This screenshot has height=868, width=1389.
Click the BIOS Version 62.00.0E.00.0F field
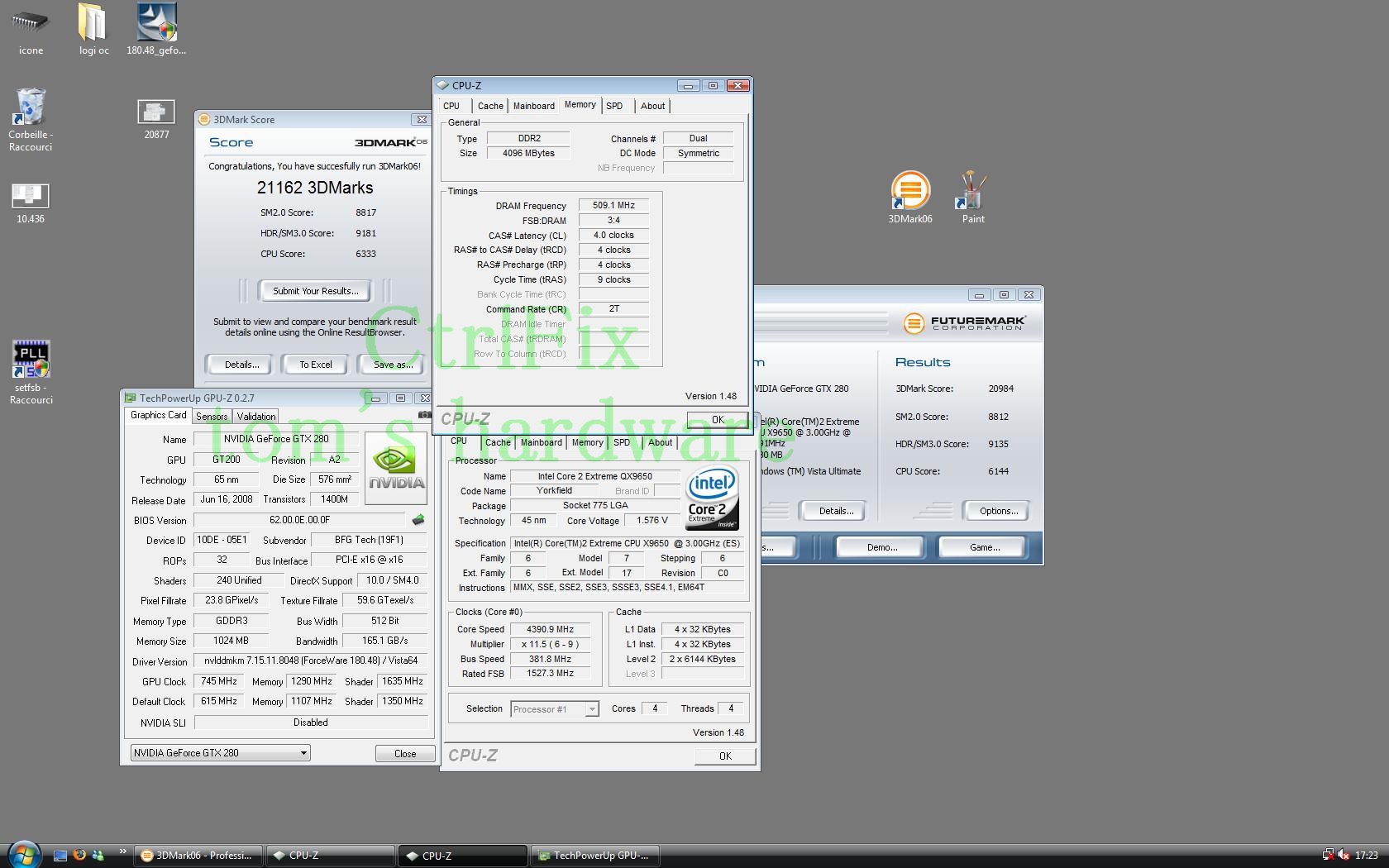(x=299, y=520)
